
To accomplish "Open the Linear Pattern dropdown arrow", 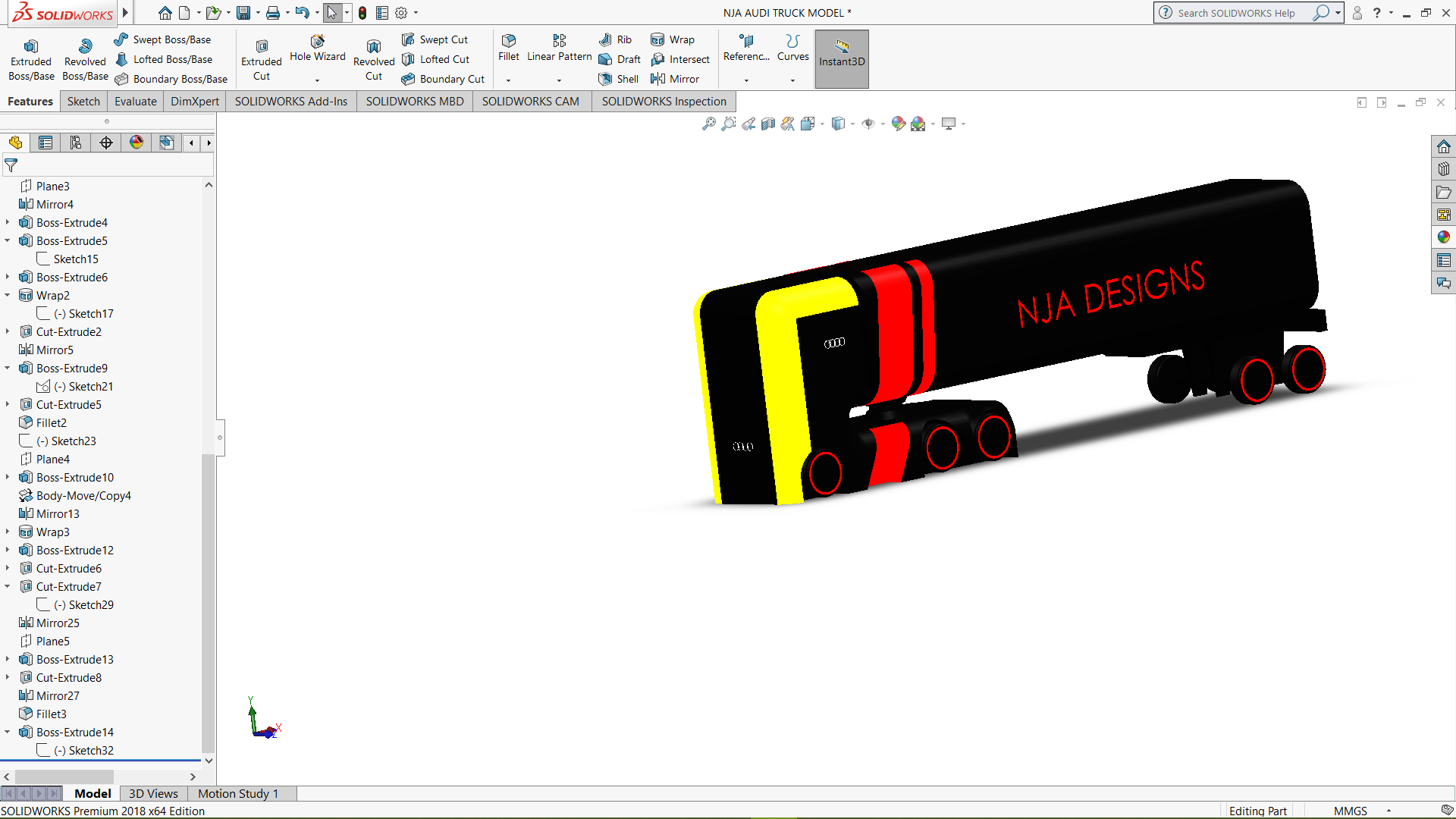I will coord(560,80).
